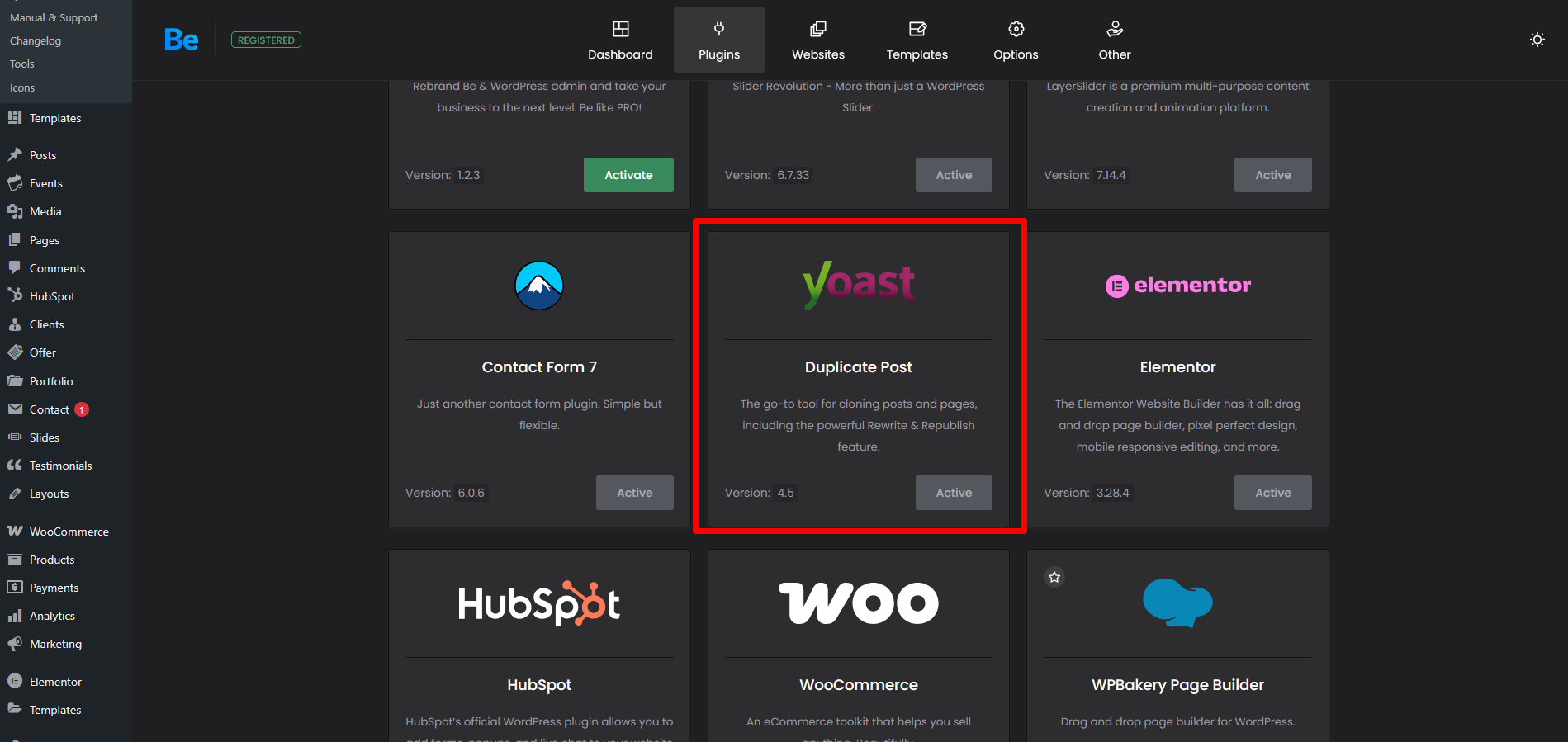Open Media library in sidebar
The image size is (1568, 742).
click(45, 211)
